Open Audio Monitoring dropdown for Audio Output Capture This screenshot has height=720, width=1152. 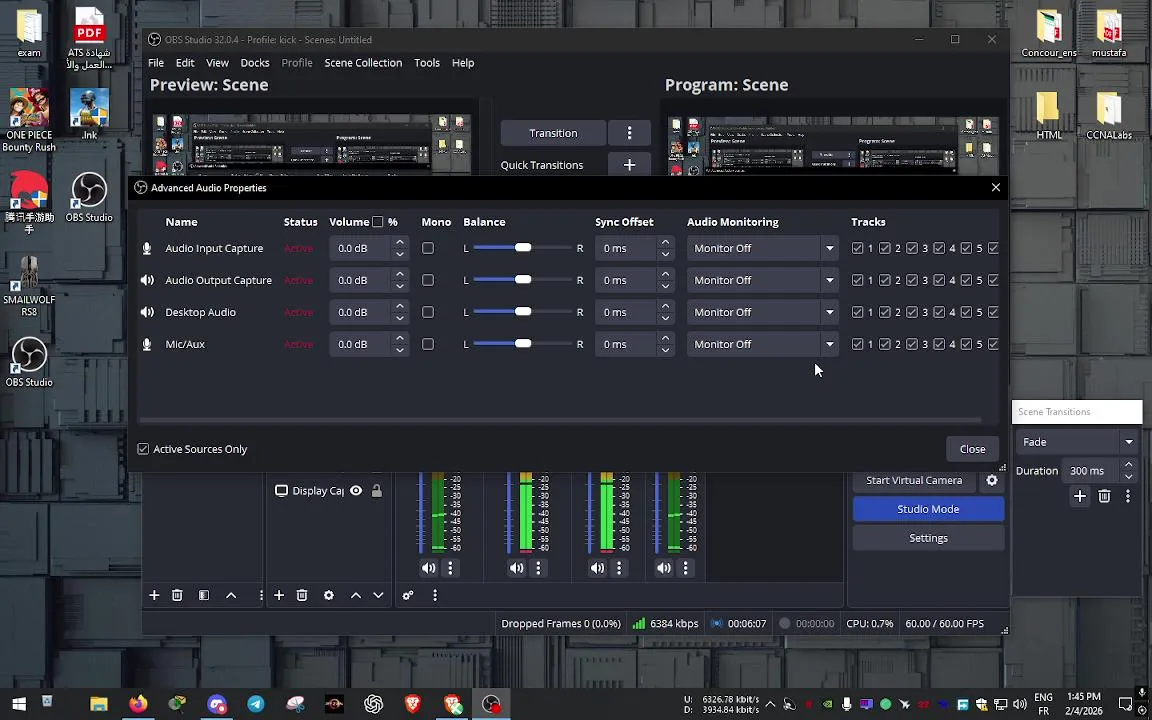pyautogui.click(x=764, y=280)
